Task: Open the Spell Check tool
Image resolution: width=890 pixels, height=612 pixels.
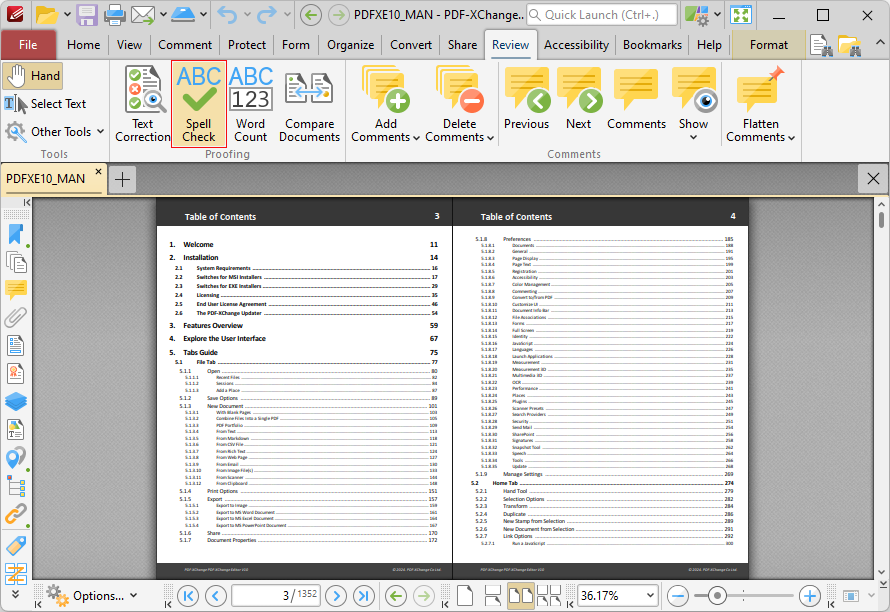Action: (199, 104)
